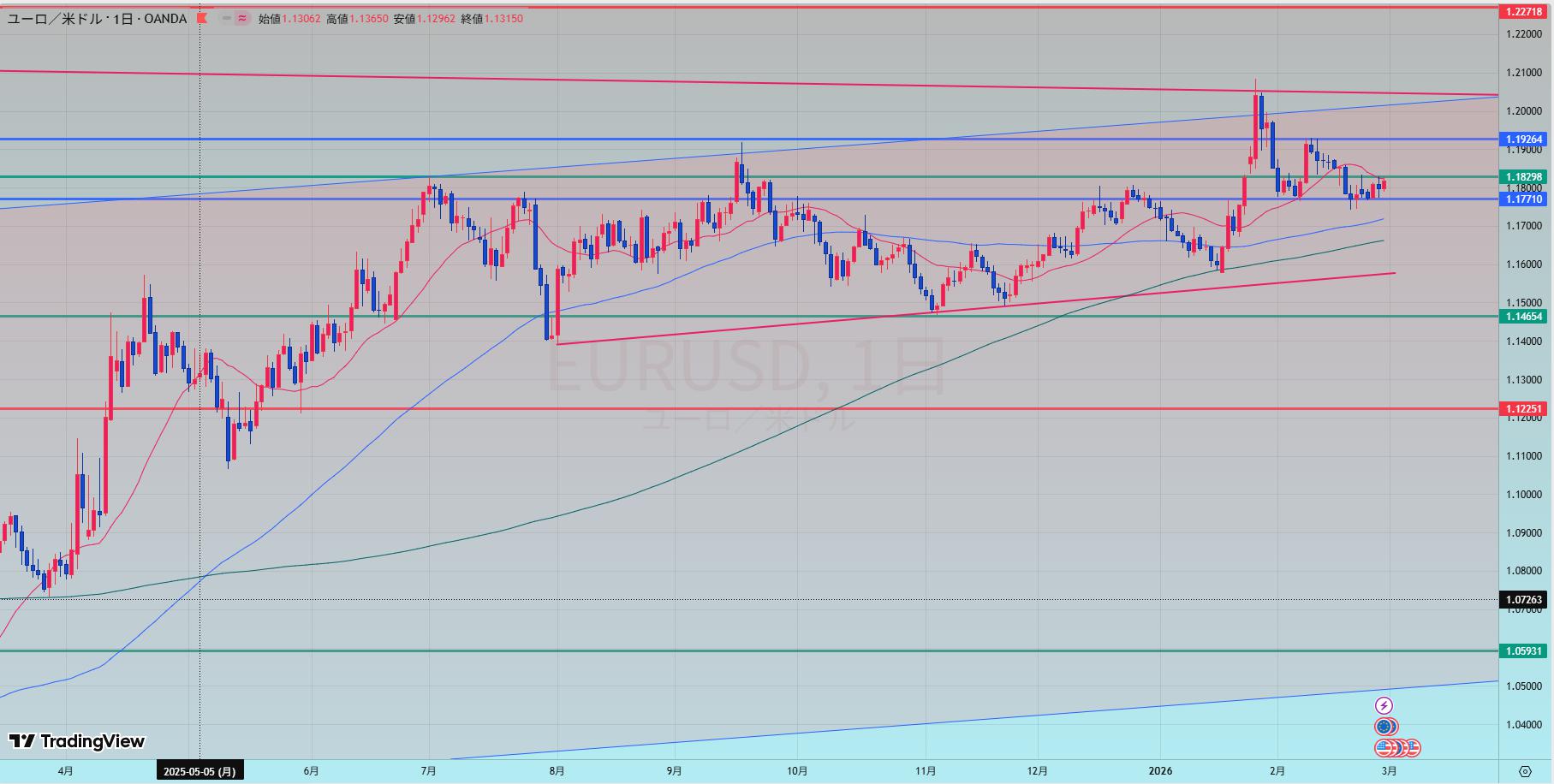Click the 1.05931 green price label
Image resolution: width=1554 pixels, height=784 pixels.
[1524, 651]
